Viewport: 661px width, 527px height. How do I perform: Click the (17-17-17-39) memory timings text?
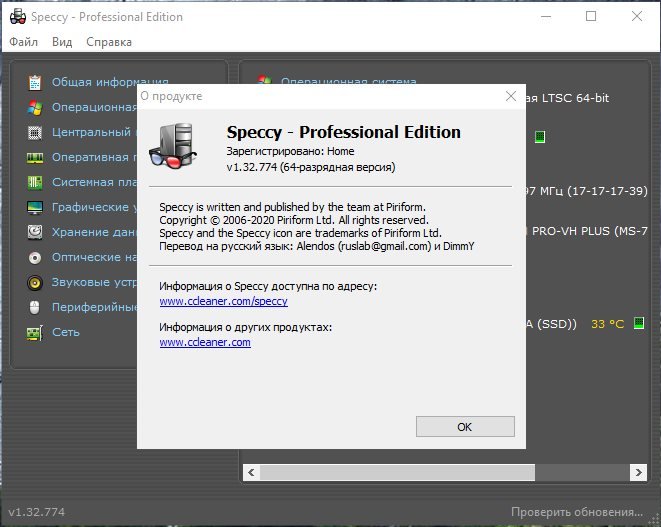click(x=607, y=191)
